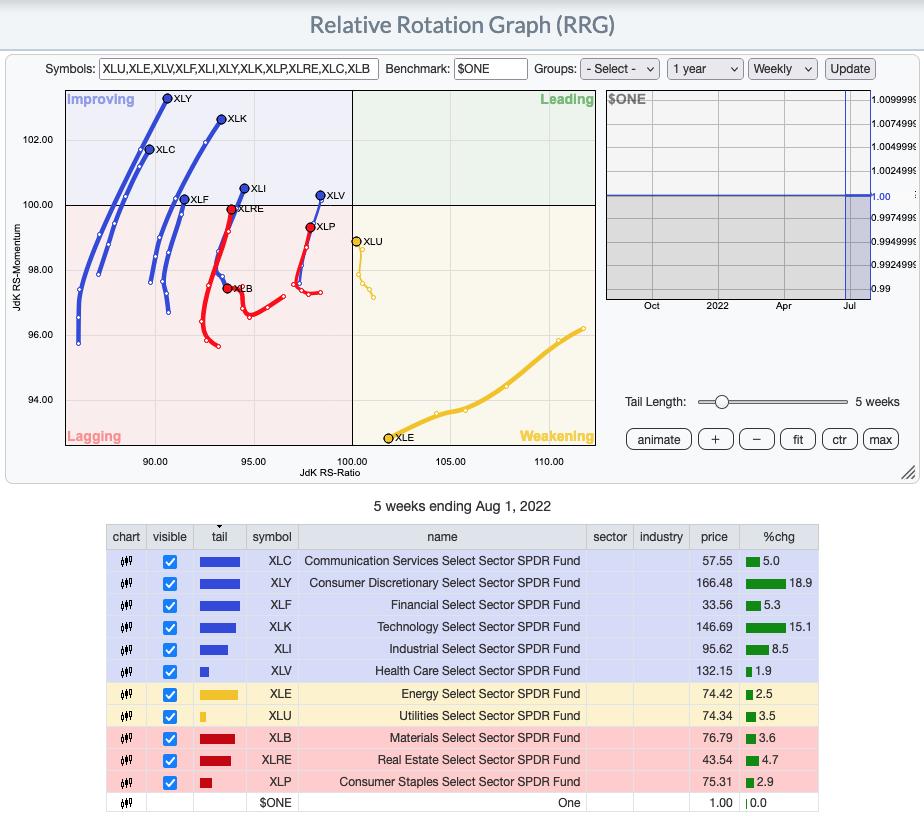
Task: Sort table by price column
Action: pos(714,537)
